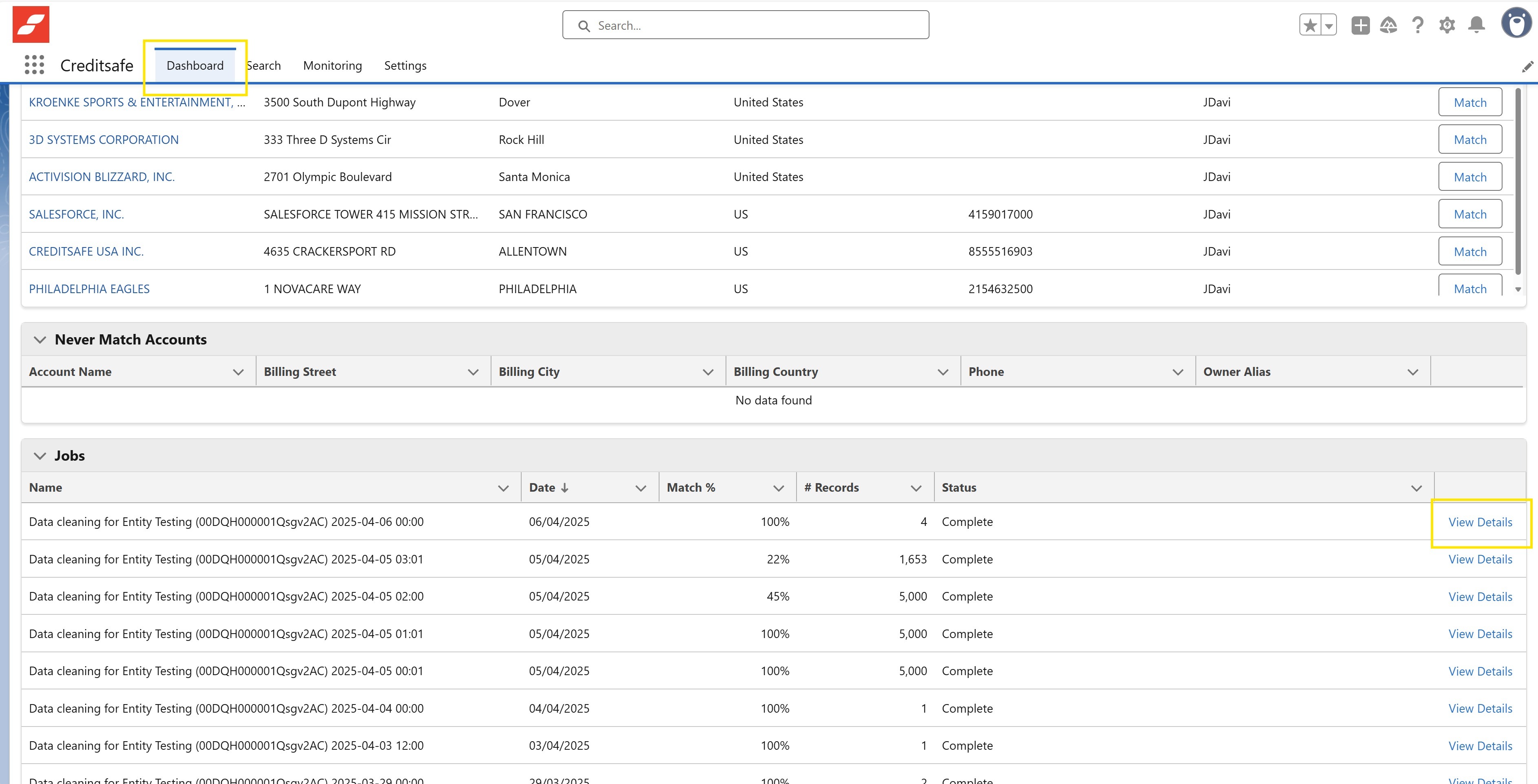Open the App Launcher grid icon

(34, 65)
